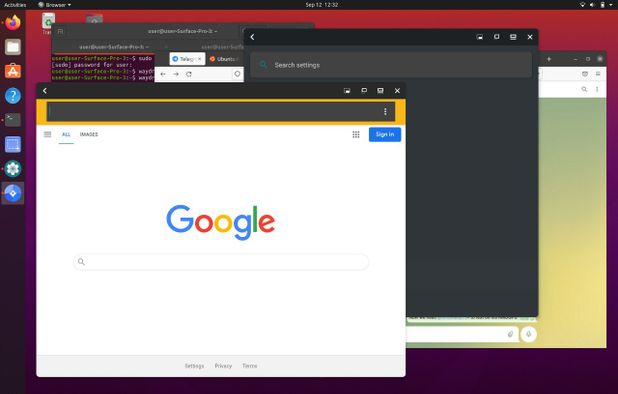Reload the page in Firefox window

coord(189,74)
